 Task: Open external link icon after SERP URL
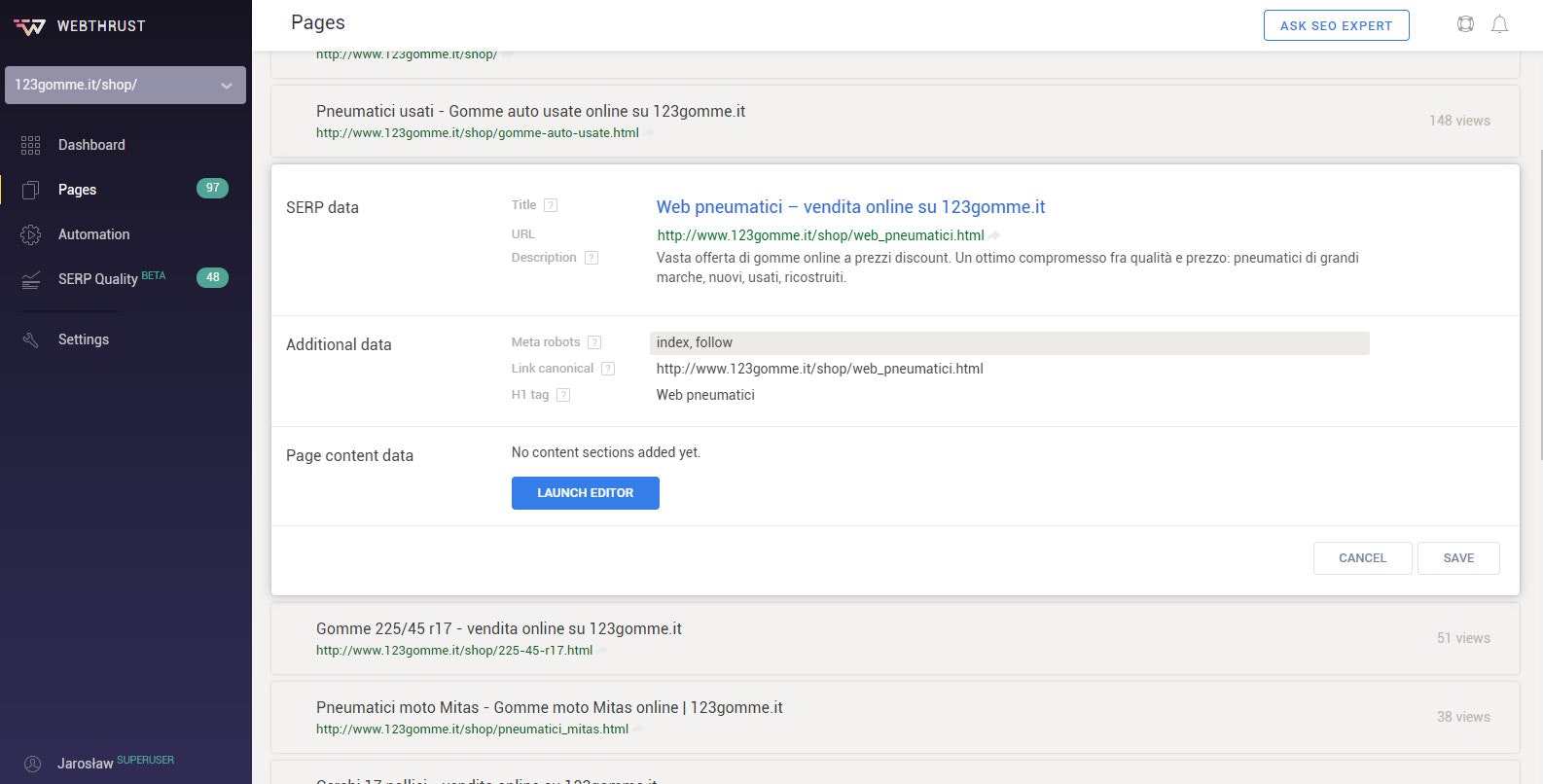coord(994,235)
